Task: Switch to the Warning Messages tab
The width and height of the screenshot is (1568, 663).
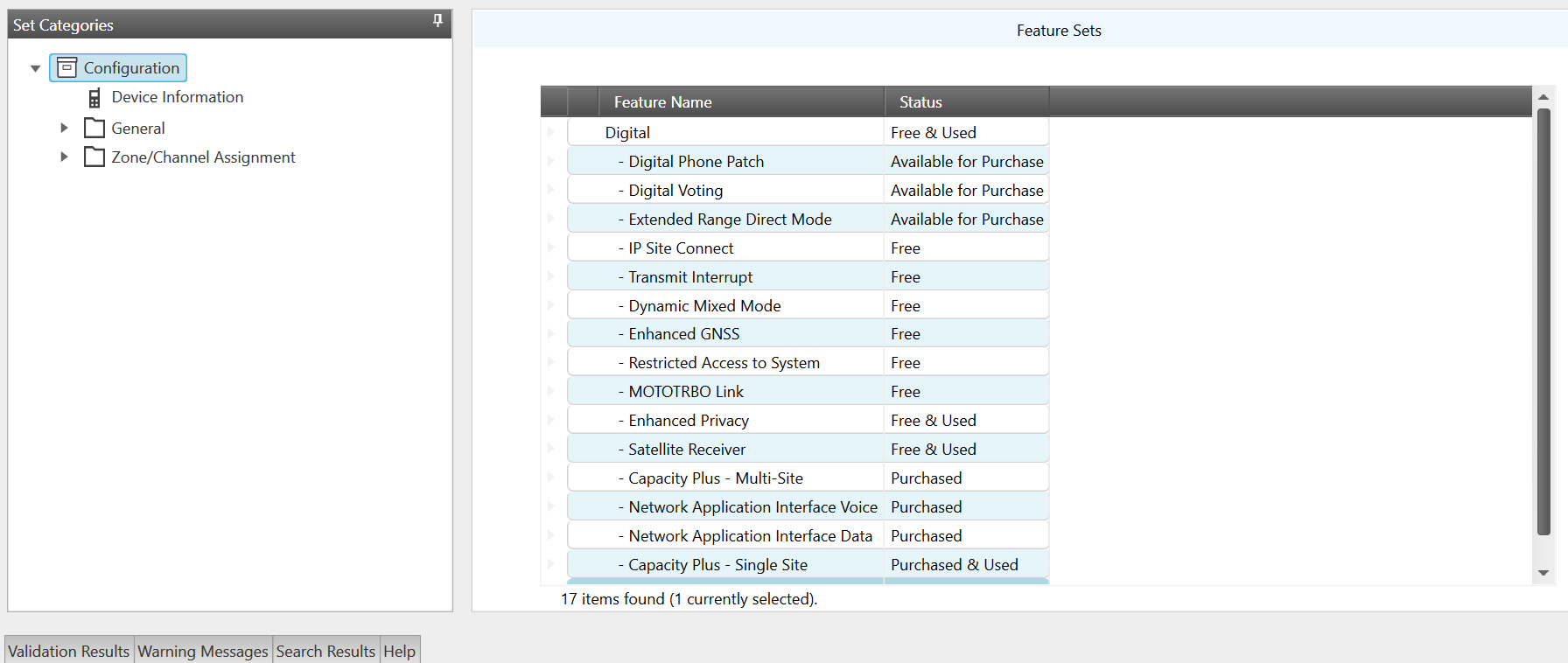Action: pyautogui.click(x=203, y=651)
